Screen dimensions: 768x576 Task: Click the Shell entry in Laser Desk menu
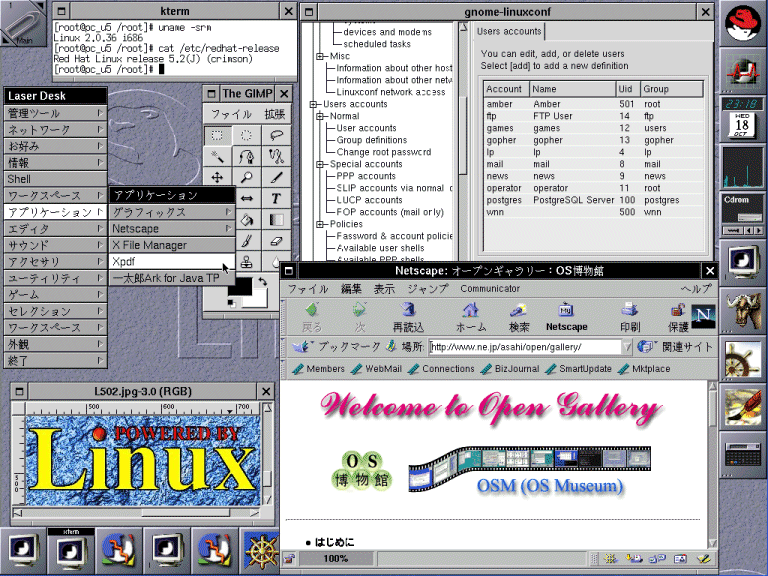[55, 179]
